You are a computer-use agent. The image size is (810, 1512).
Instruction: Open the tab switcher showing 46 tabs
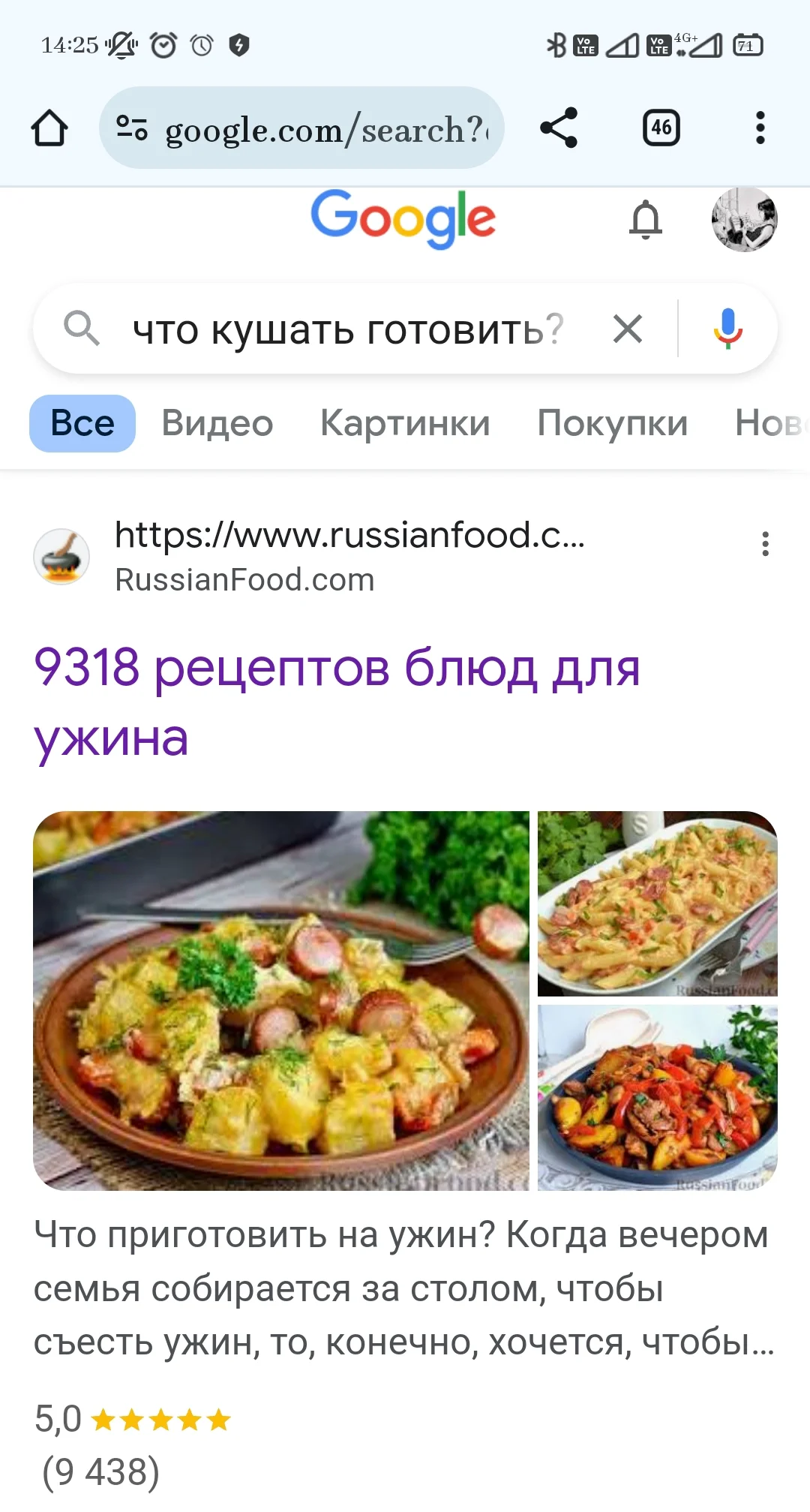pyautogui.click(x=661, y=128)
